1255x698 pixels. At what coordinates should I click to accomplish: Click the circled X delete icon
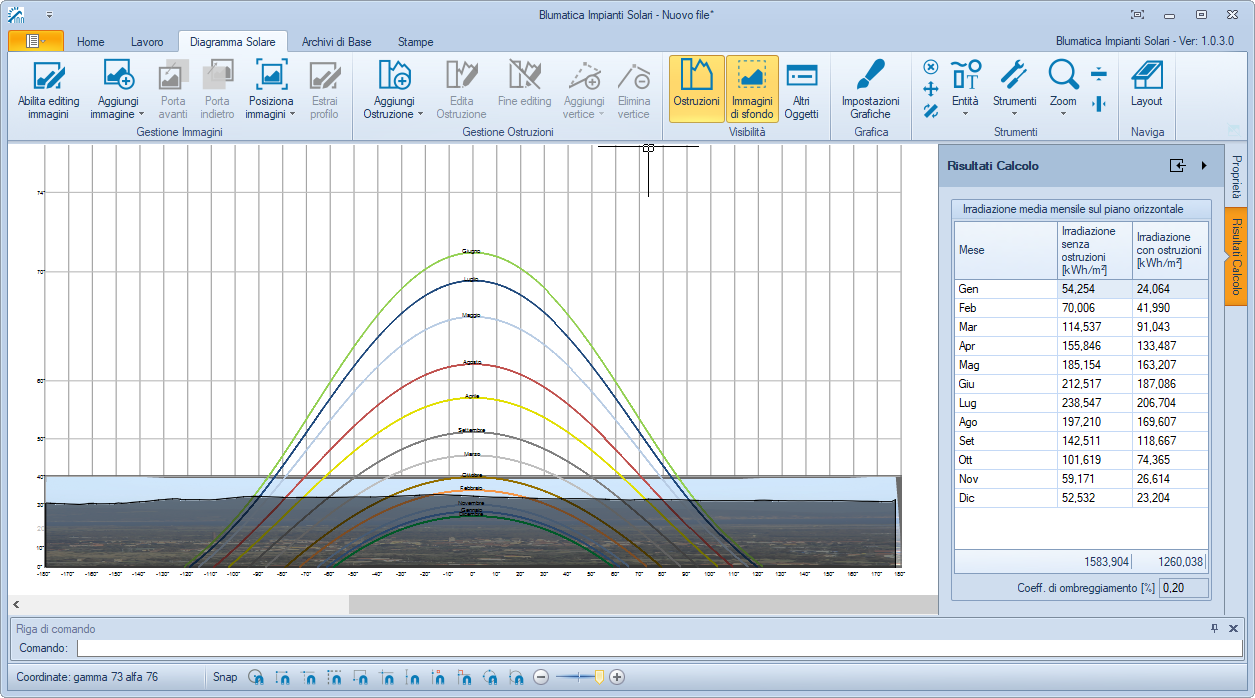point(930,67)
